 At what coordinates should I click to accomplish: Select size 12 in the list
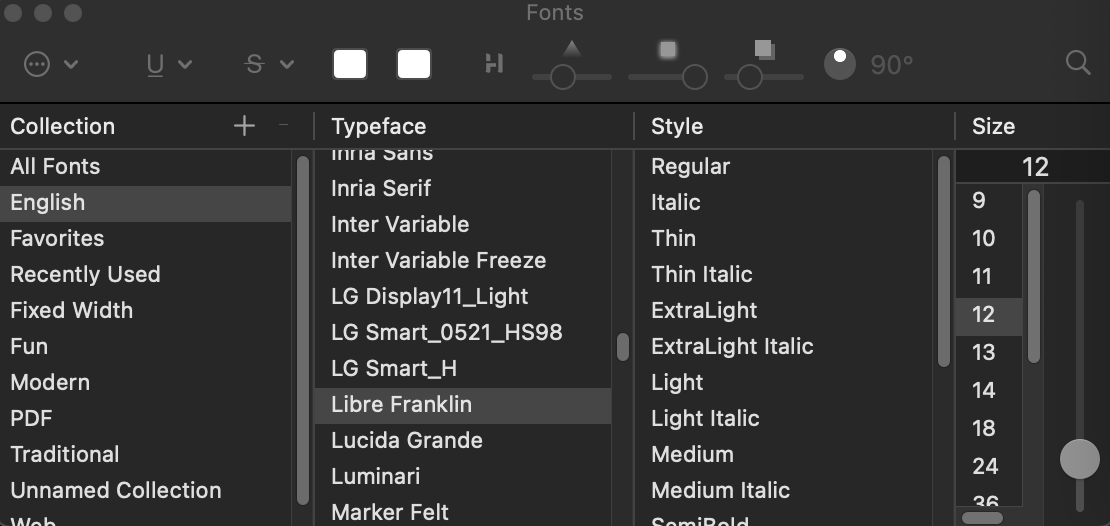tap(989, 315)
